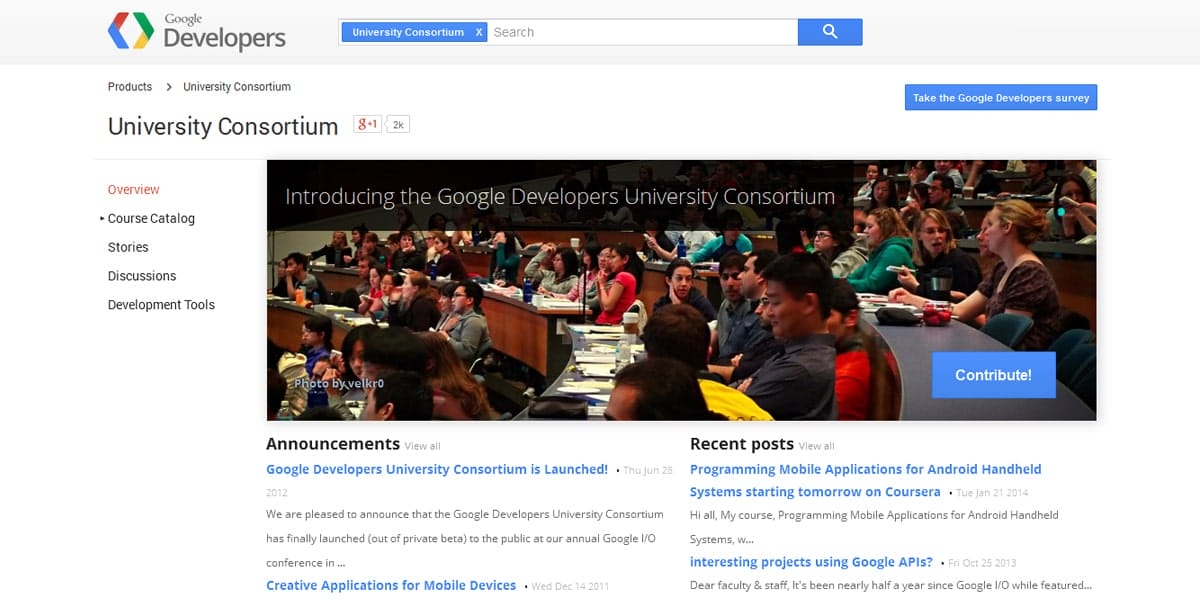Image resolution: width=1200 pixels, height=600 pixels.
Task: Click the 'Hi all, My course' post excerpt
Action: (x=874, y=527)
